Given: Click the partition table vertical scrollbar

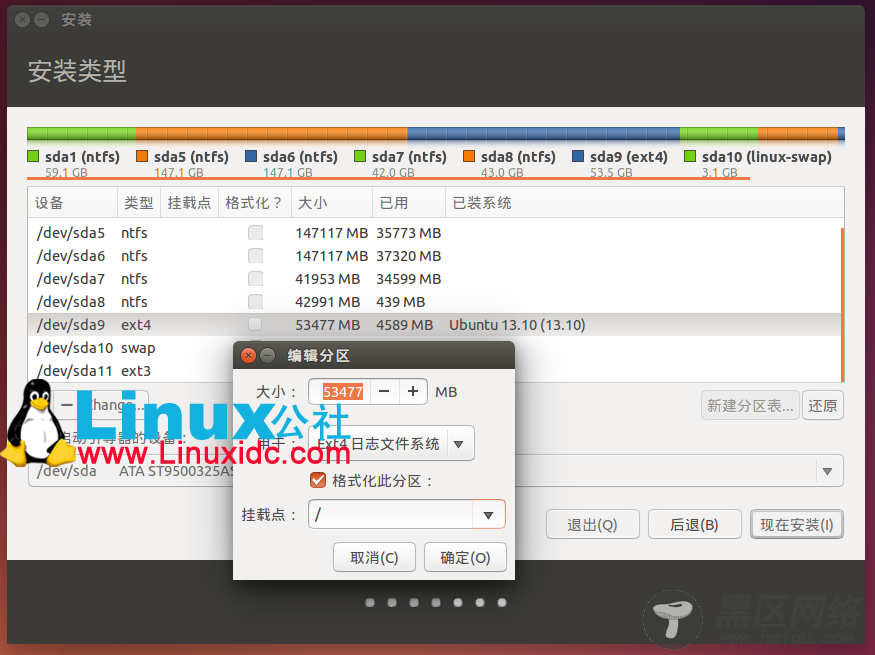Looking at the screenshot, I should (x=842, y=304).
